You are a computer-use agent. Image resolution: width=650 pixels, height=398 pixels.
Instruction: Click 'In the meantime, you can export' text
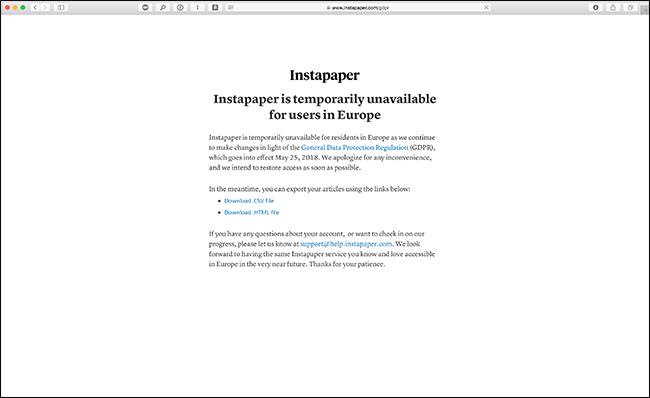pyautogui.click(x=309, y=189)
